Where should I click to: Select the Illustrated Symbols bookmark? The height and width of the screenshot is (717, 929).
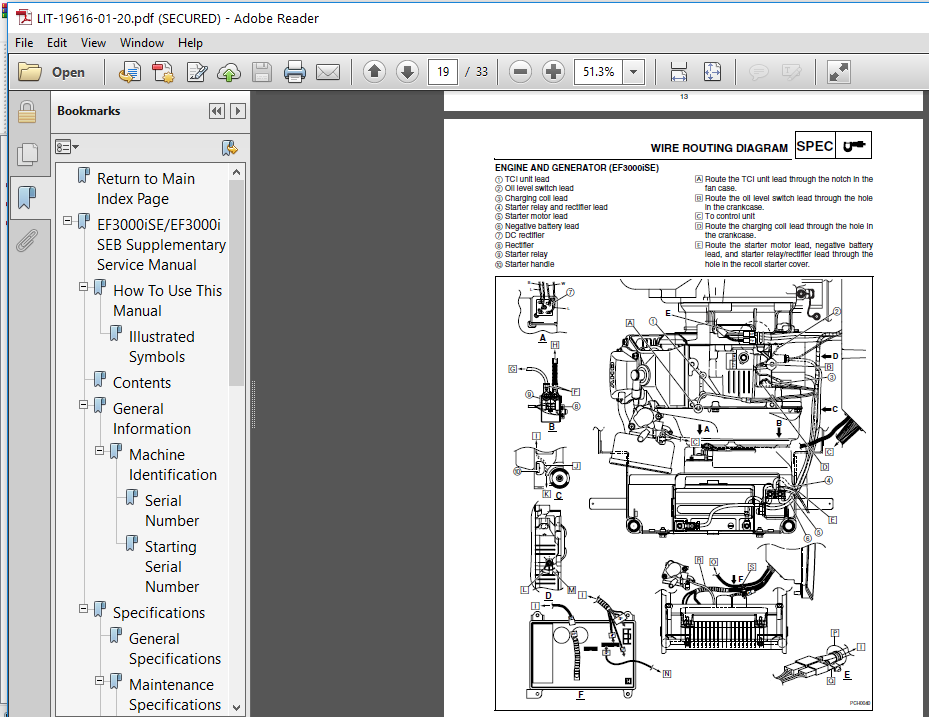tap(161, 347)
